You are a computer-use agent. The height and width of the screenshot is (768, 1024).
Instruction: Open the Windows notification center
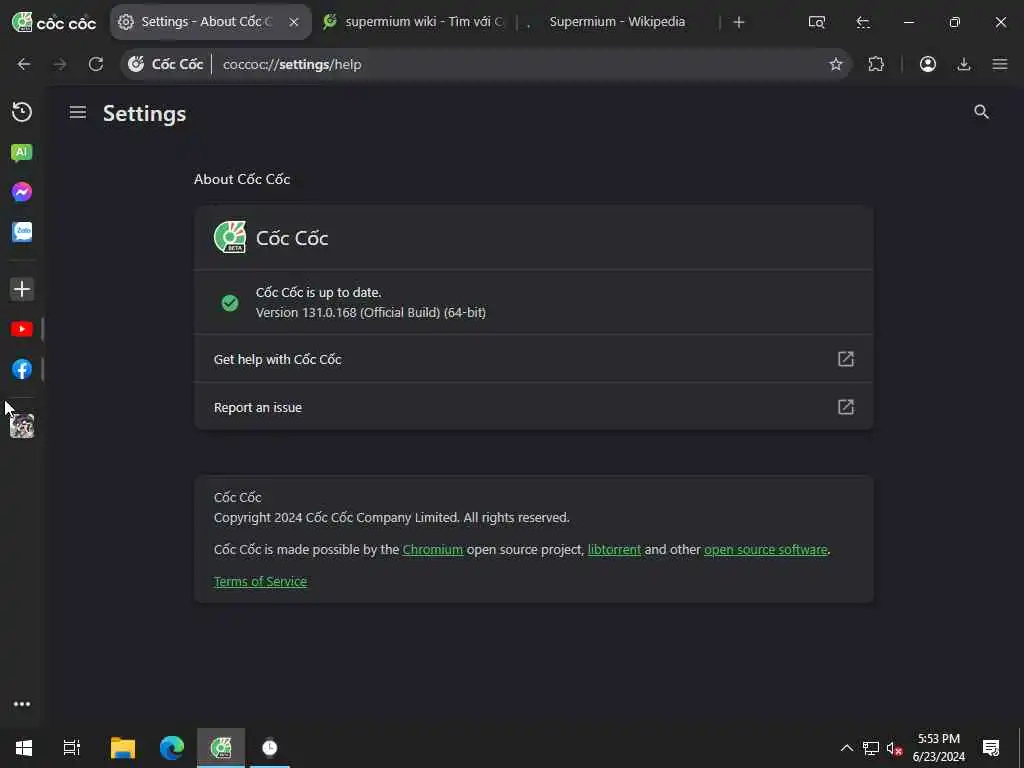tap(991, 748)
